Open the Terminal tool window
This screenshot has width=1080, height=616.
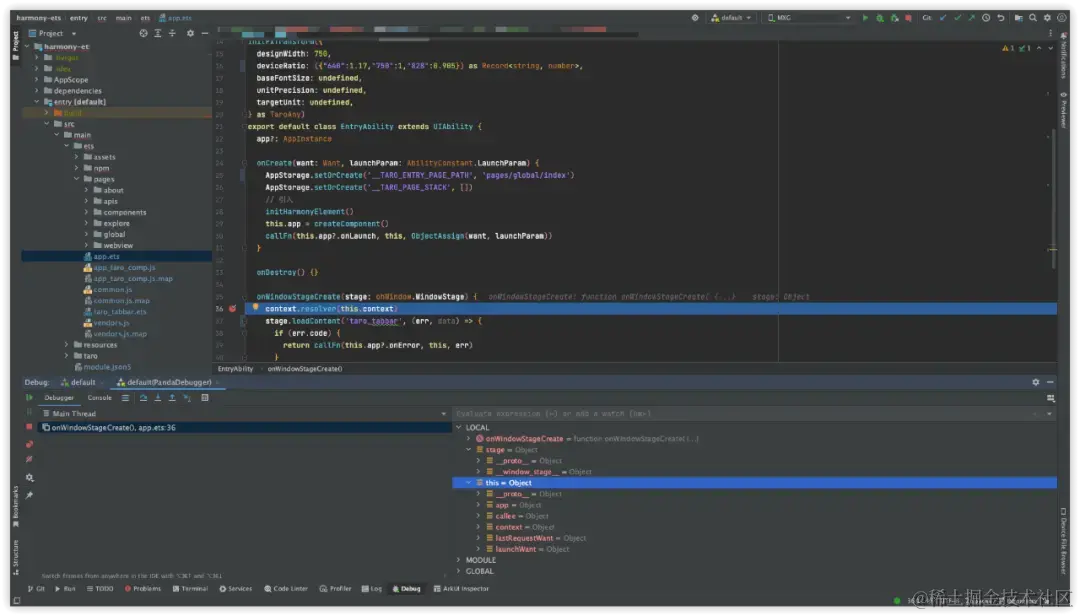[190, 589]
